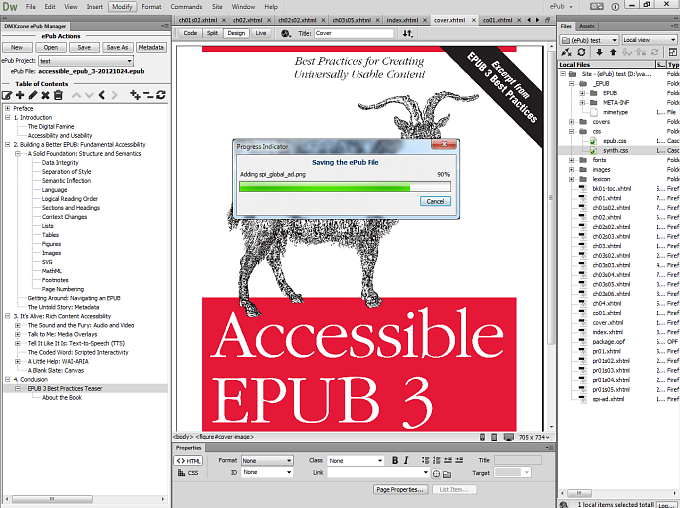
Task: Click connect to remote server icon in Files panel
Action: [x=566, y=52]
